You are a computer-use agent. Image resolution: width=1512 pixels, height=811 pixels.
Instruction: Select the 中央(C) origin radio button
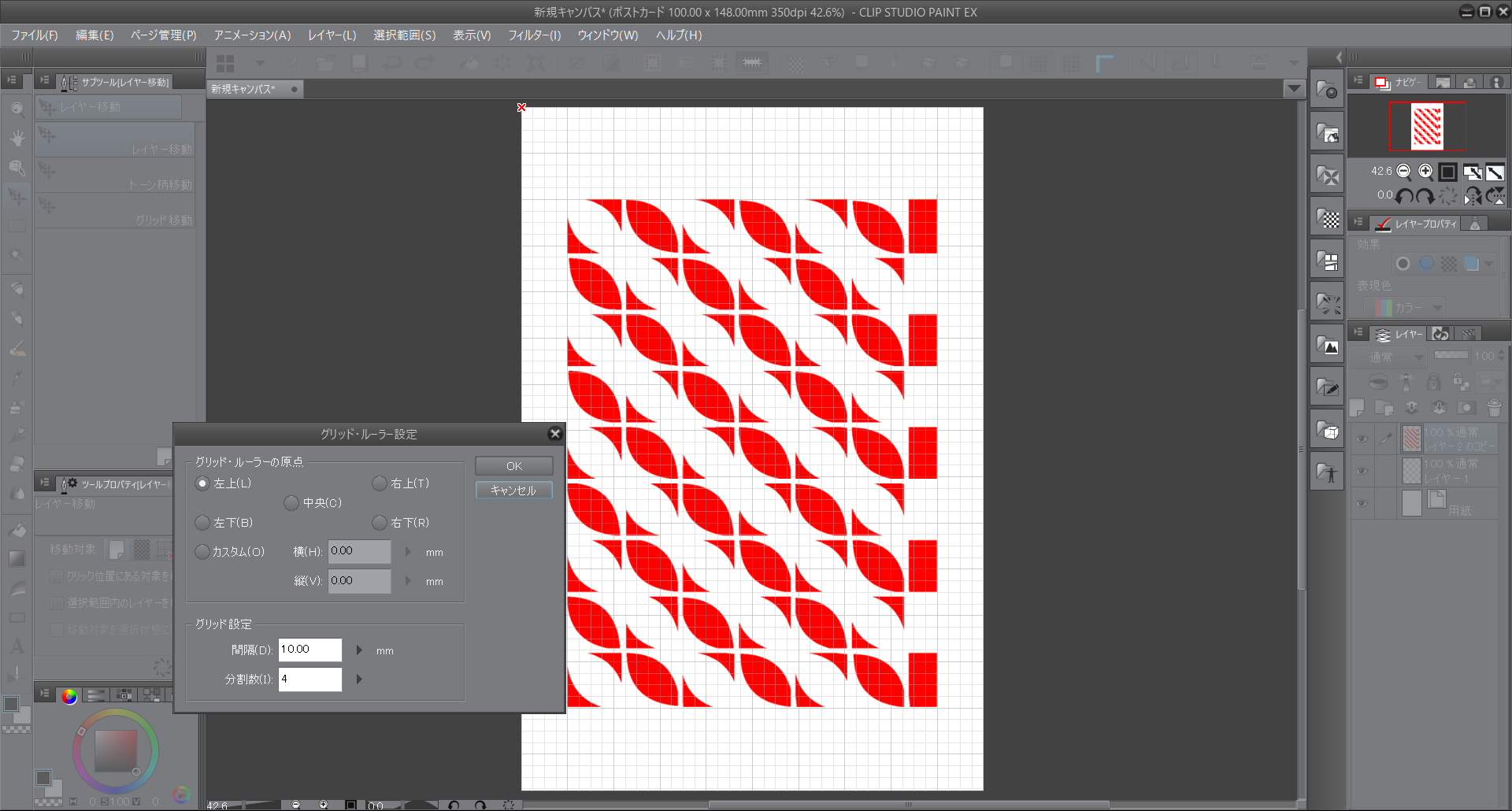click(291, 503)
